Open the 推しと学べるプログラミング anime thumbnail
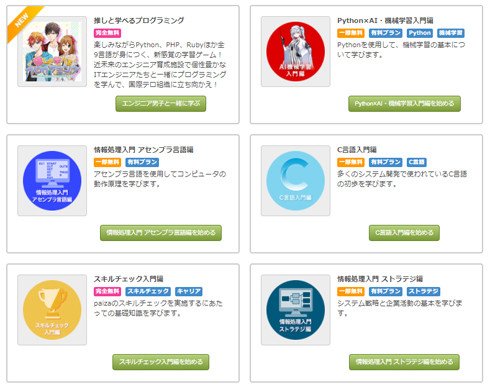 coord(52,52)
